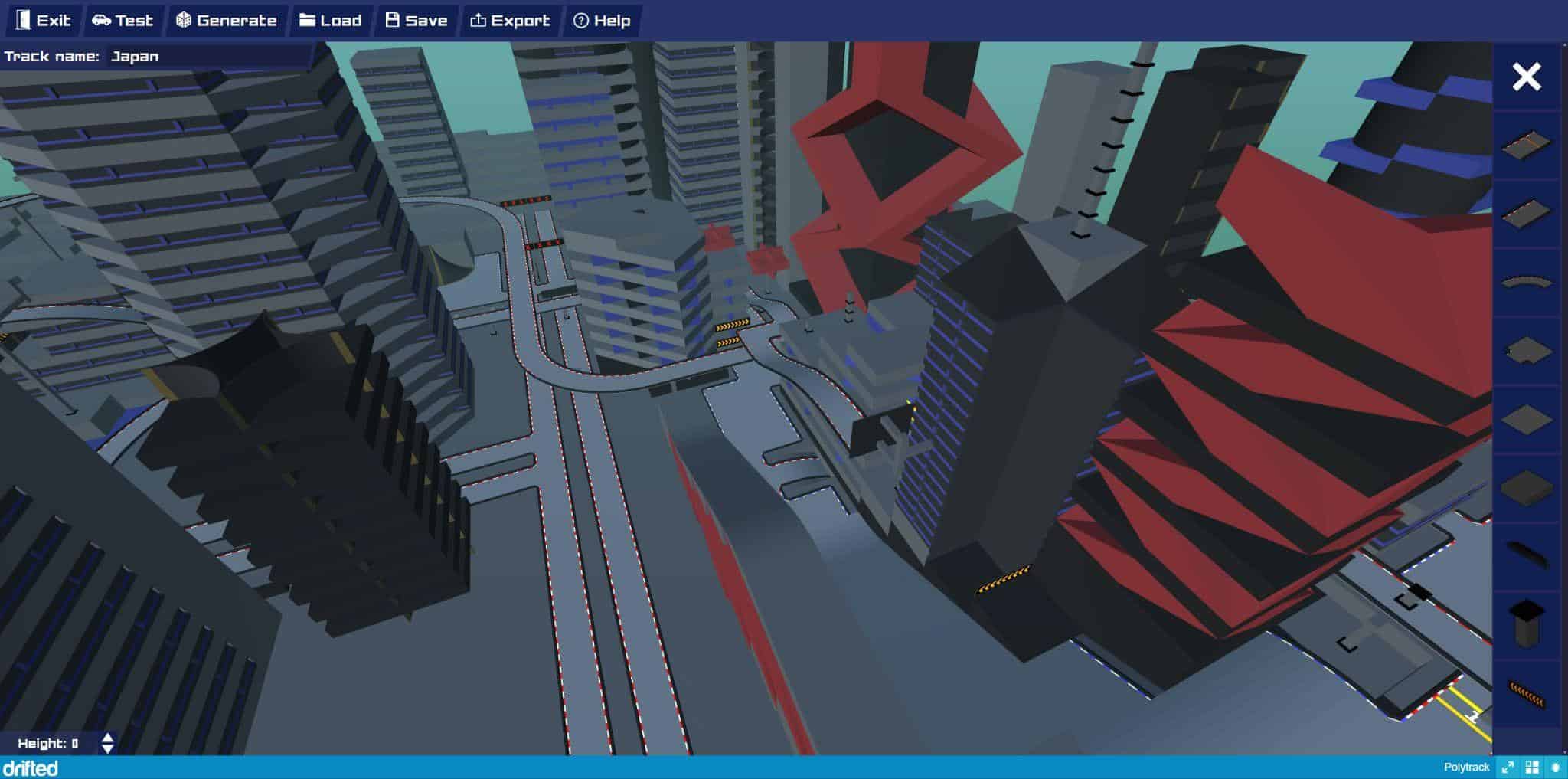1568x779 pixels.
Task: Export the Japan track
Action: pos(510,21)
